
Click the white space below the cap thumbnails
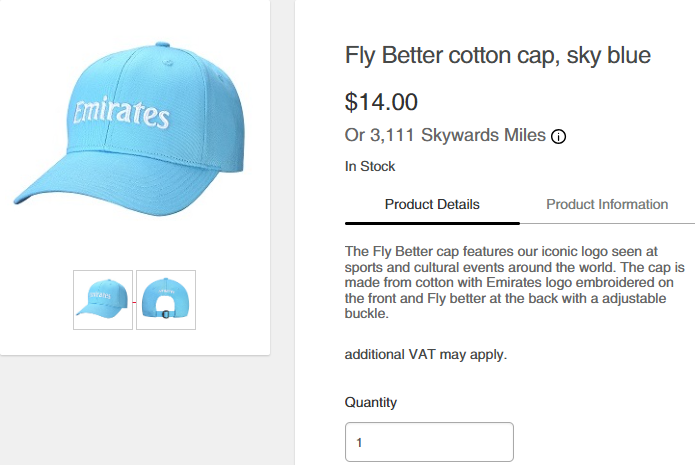click(x=135, y=342)
